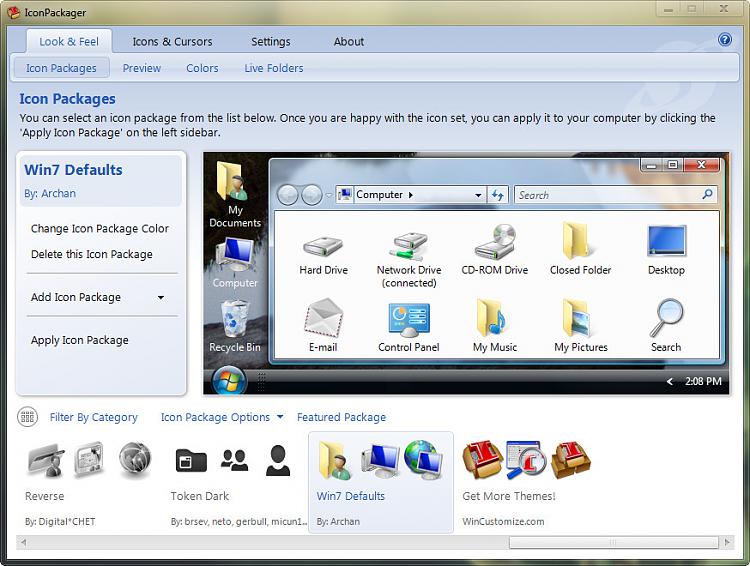
Task: Click the Win7 Defaults heading in sidebar
Action: (x=73, y=170)
